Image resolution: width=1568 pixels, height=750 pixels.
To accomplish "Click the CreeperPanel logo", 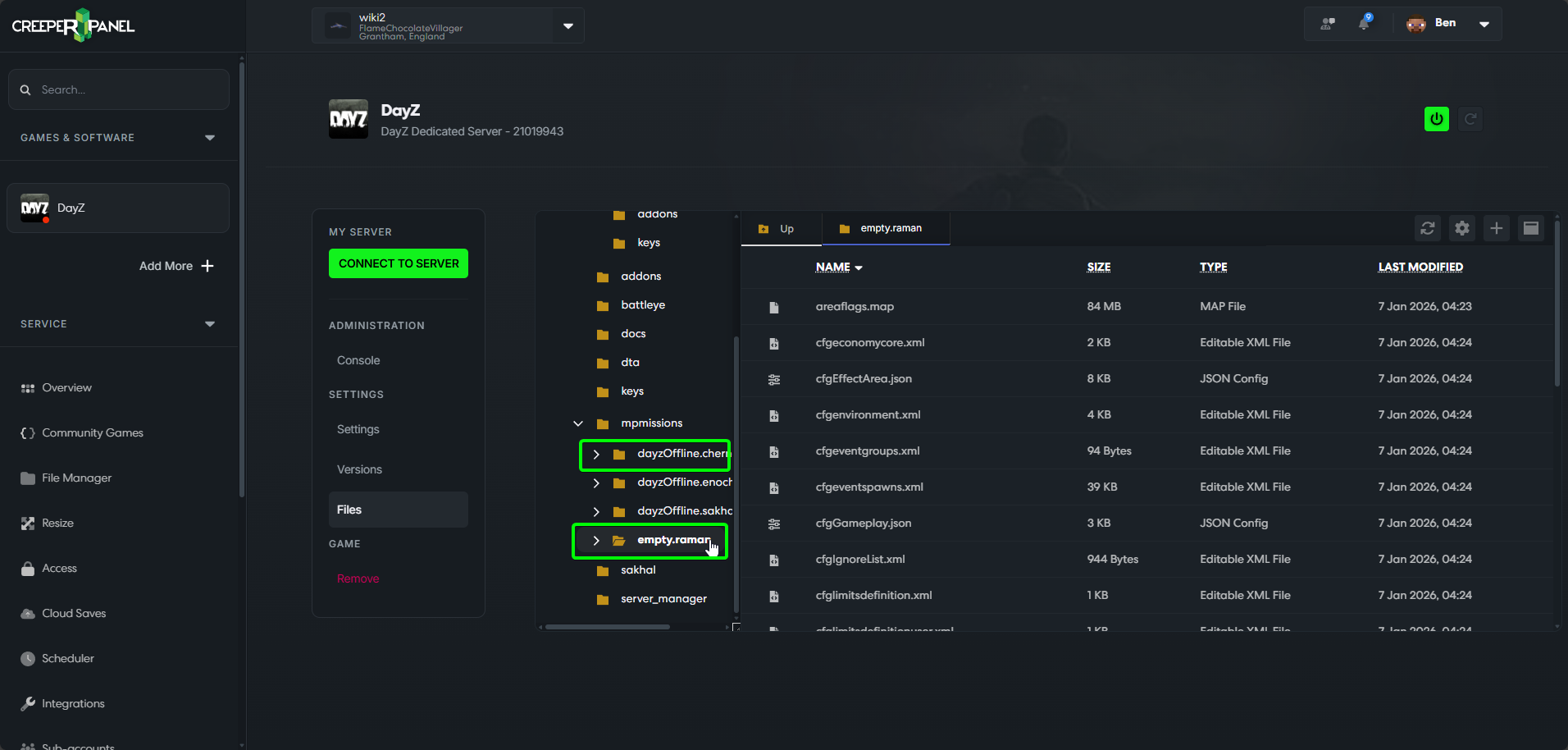I will (x=73, y=25).
